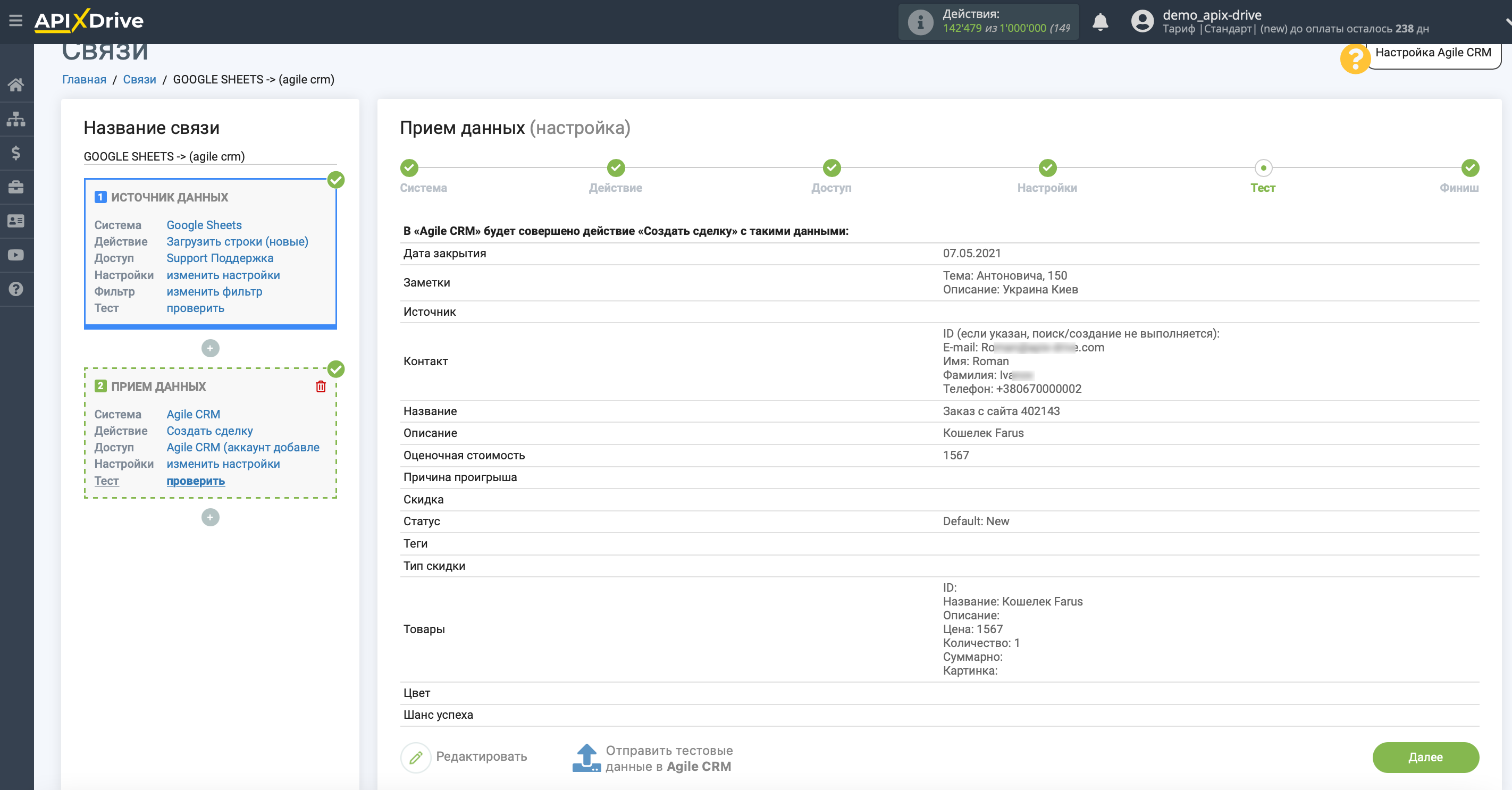
Task: Click Загрузить строки (новые) link
Action: [x=237, y=242]
